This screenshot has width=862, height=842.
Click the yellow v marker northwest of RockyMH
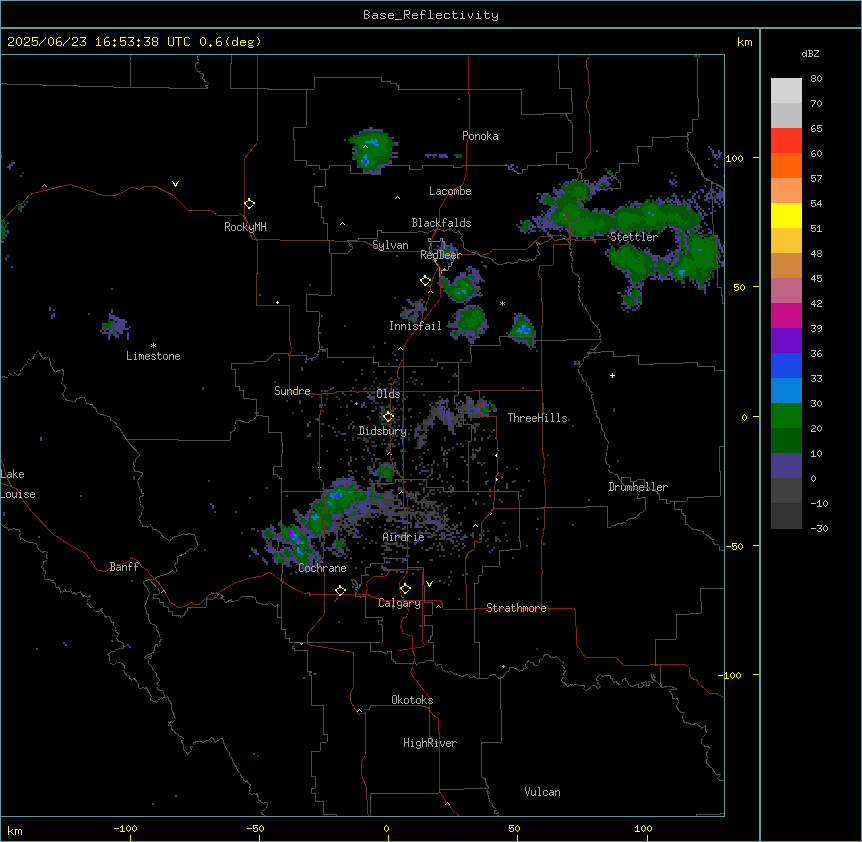[x=175, y=184]
